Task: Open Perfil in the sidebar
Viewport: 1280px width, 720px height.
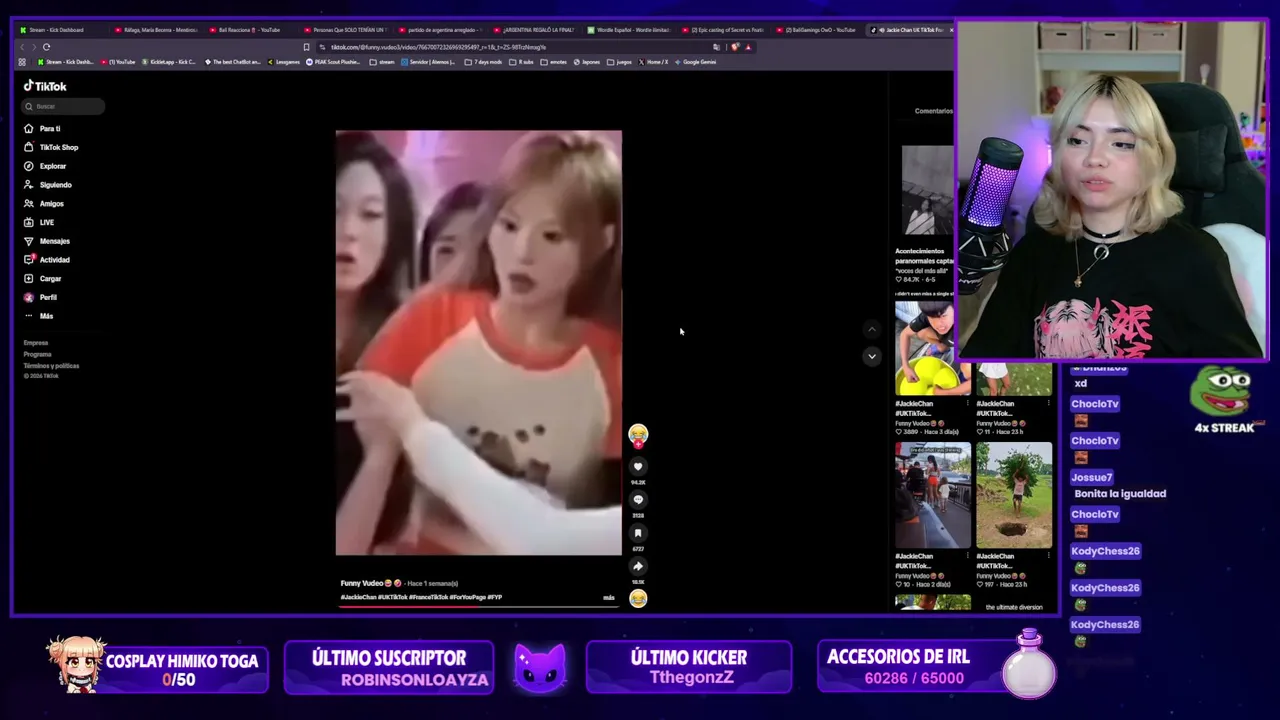Action: (41, 297)
